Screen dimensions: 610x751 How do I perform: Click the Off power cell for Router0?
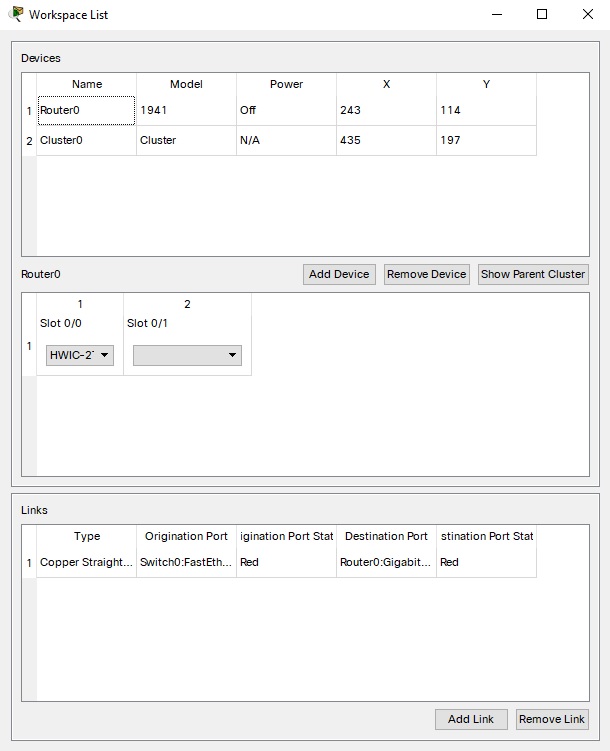pos(286,110)
